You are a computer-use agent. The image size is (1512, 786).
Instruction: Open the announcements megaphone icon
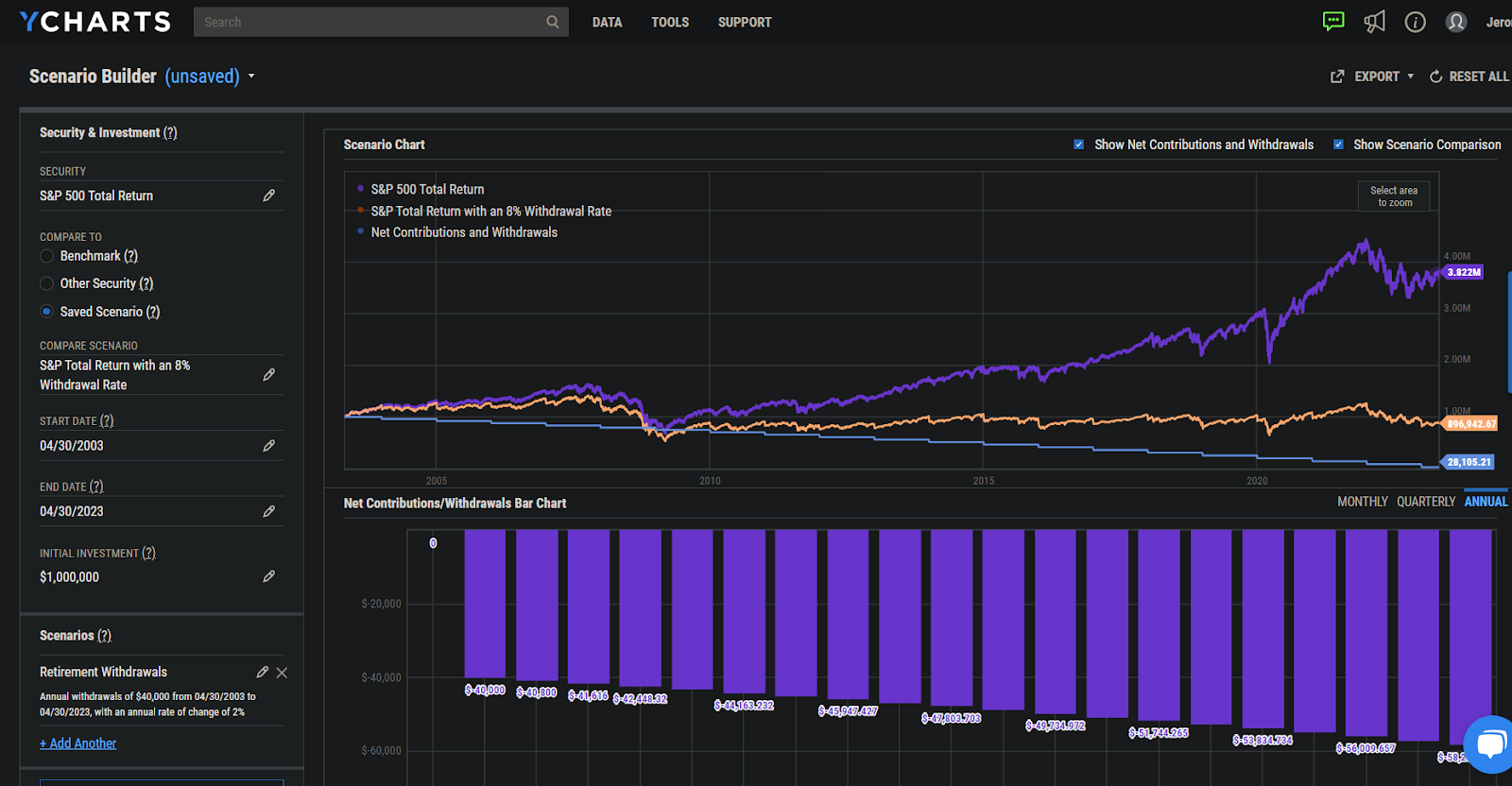[x=1374, y=22]
